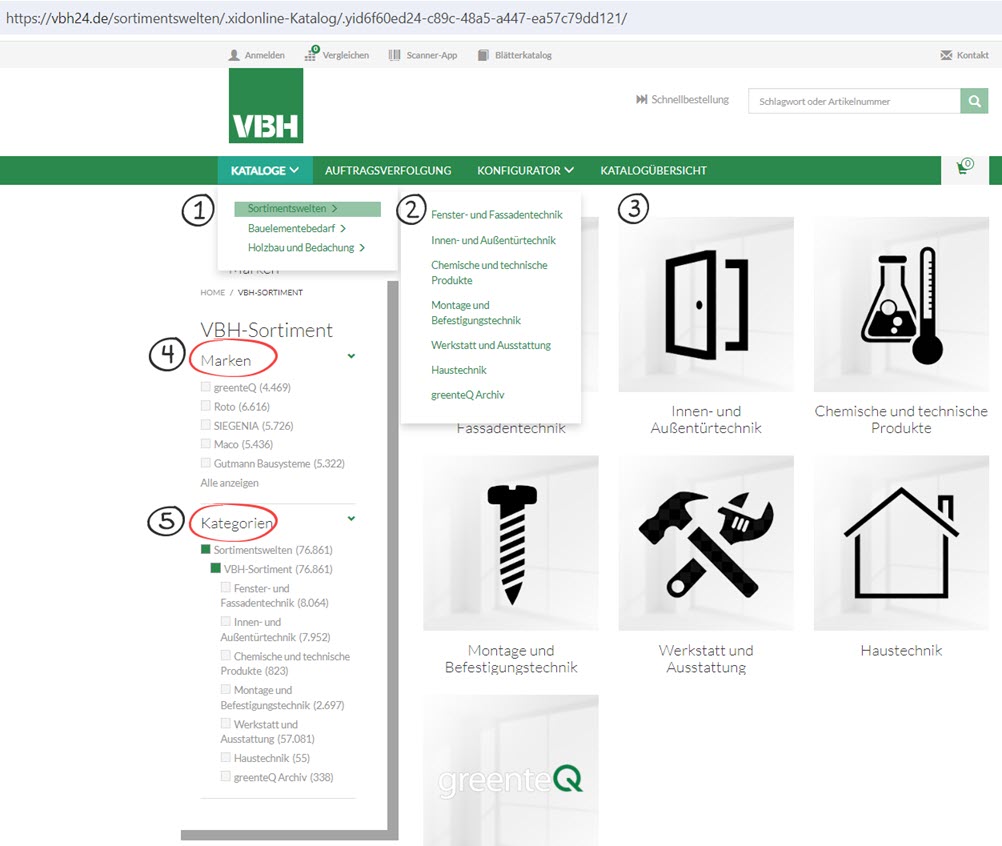
Task: Check the Gutmann Bausysteme (5.322) filter
Action: point(206,463)
